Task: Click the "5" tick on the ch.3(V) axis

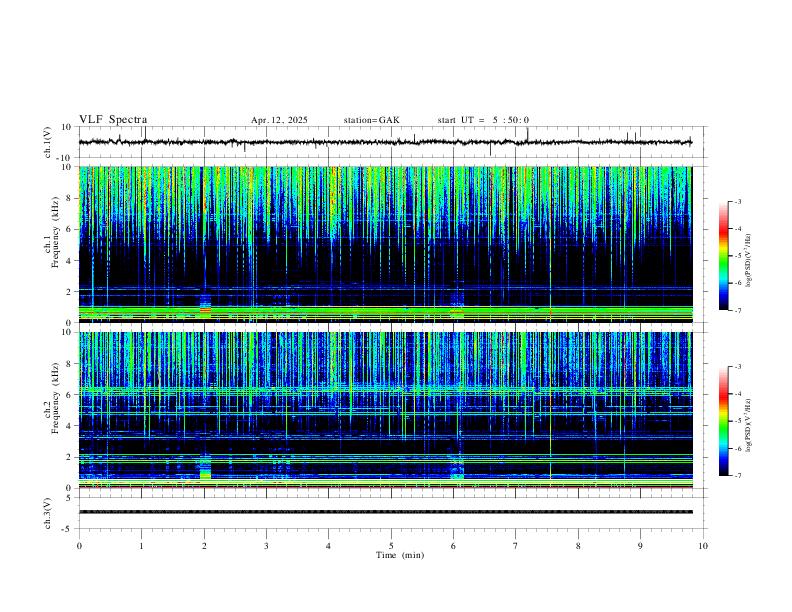Action: [x=70, y=498]
